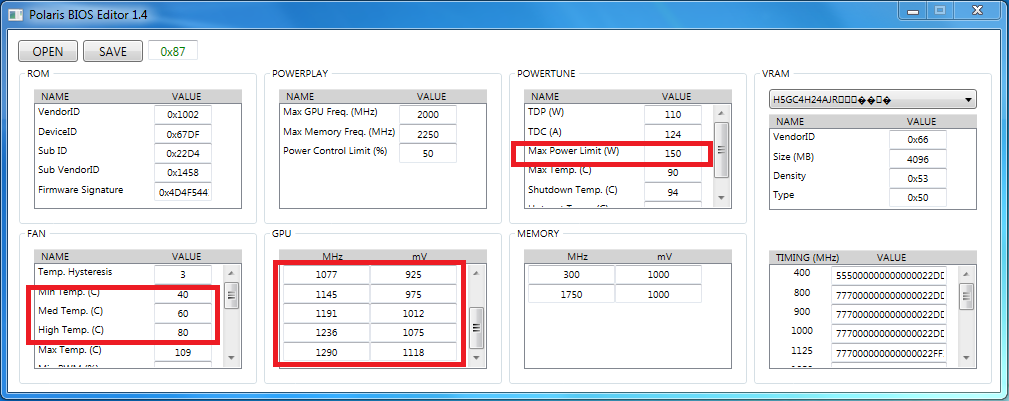The image size is (1009, 401).
Task: Edit VRAM Type value 0x50
Action: coord(918,198)
